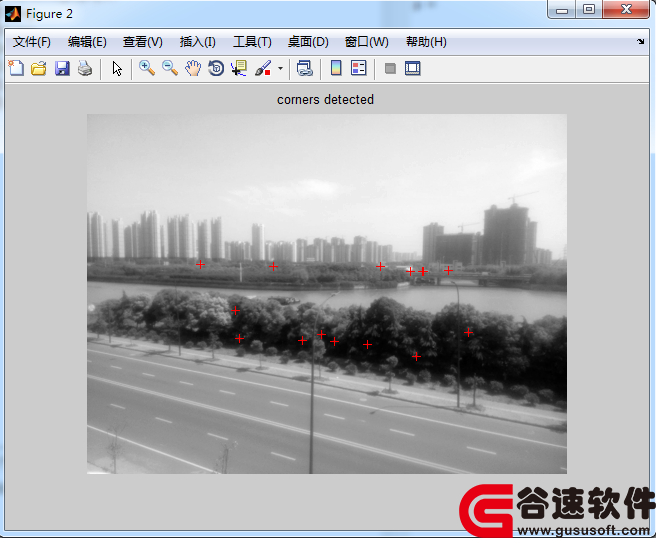Image resolution: width=656 pixels, height=538 pixels.
Task: Insert a Legend from the toolbar
Action: pyautogui.click(x=359, y=68)
